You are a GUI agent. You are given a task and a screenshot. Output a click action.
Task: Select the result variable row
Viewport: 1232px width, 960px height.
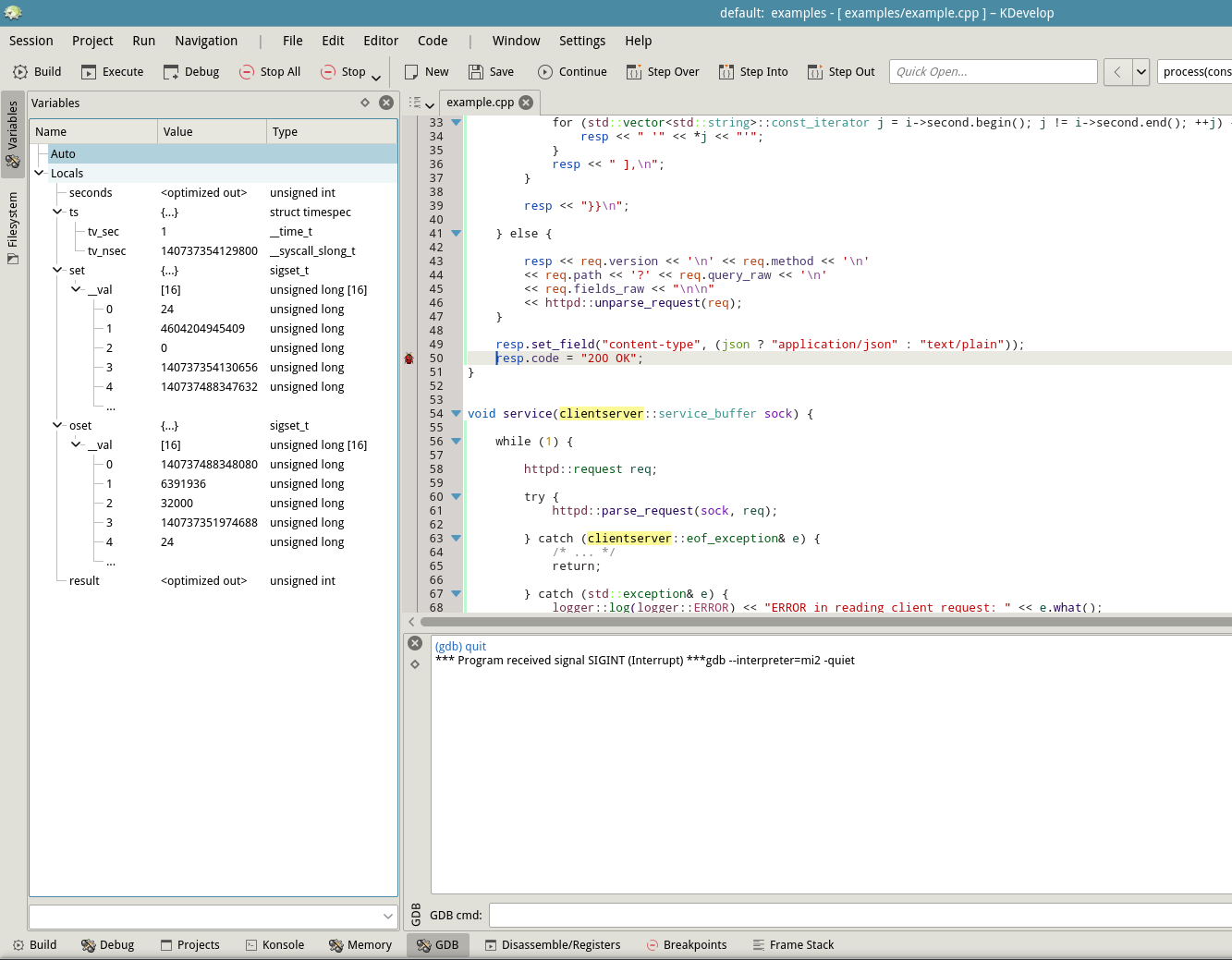[x=213, y=580]
